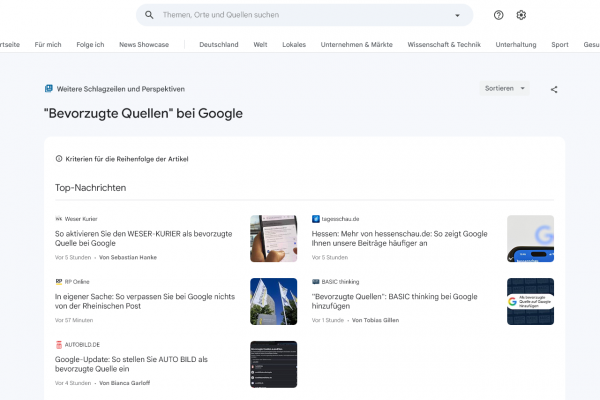Expand the search options dropdown arrow
Image resolution: width=600 pixels, height=400 pixels.
click(x=457, y=15)
